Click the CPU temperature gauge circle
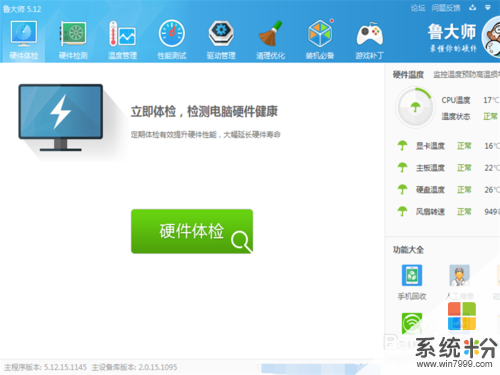Screen dimensions: 500x375 tap(415, 107)
